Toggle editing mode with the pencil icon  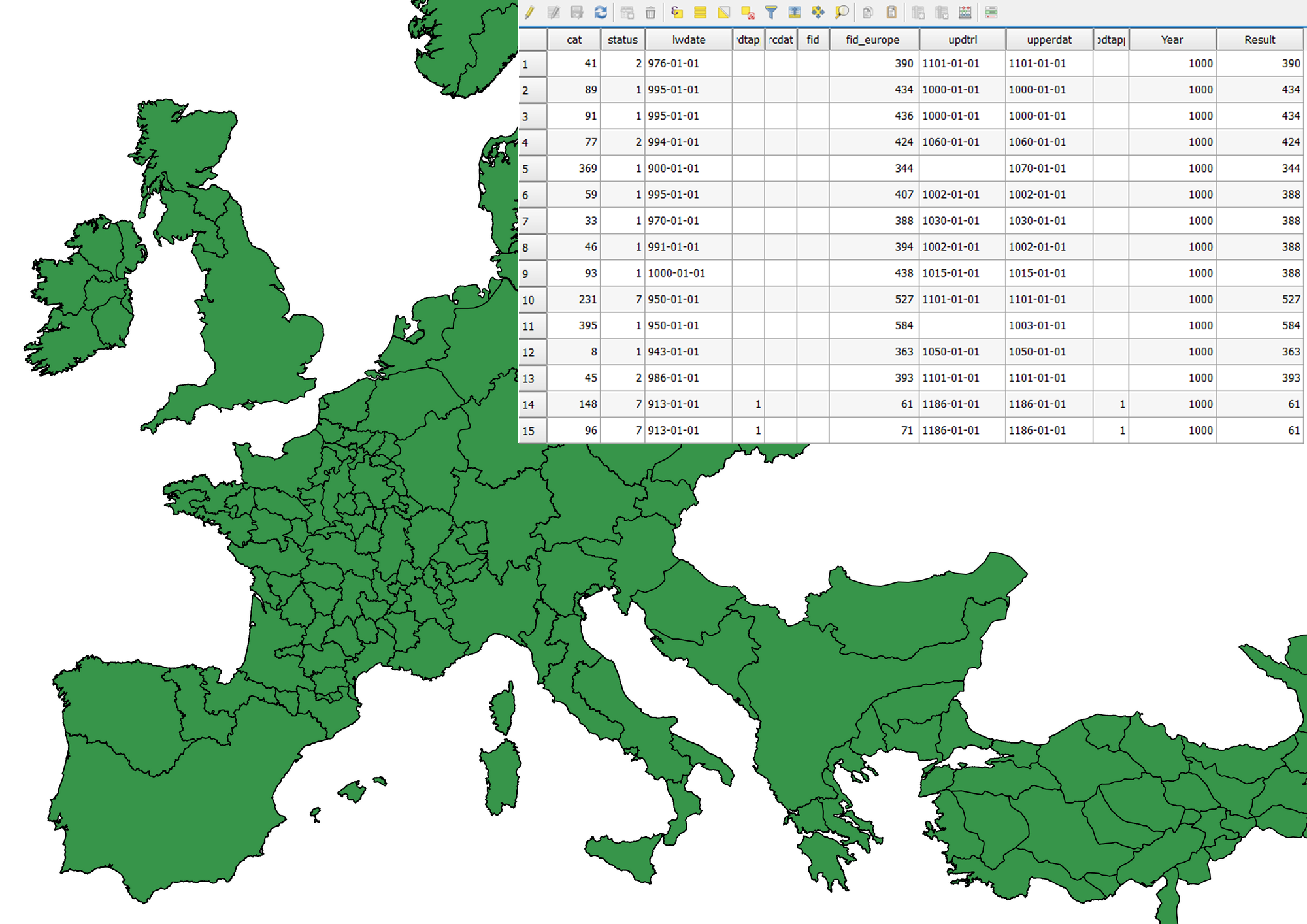click(531, 12)
